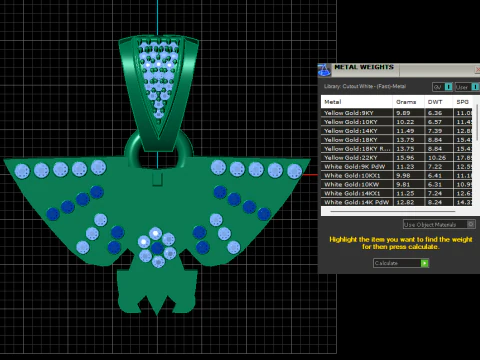Close the Metal Weights panel
Screen dimensions: 480x360
tap(477, 70)
